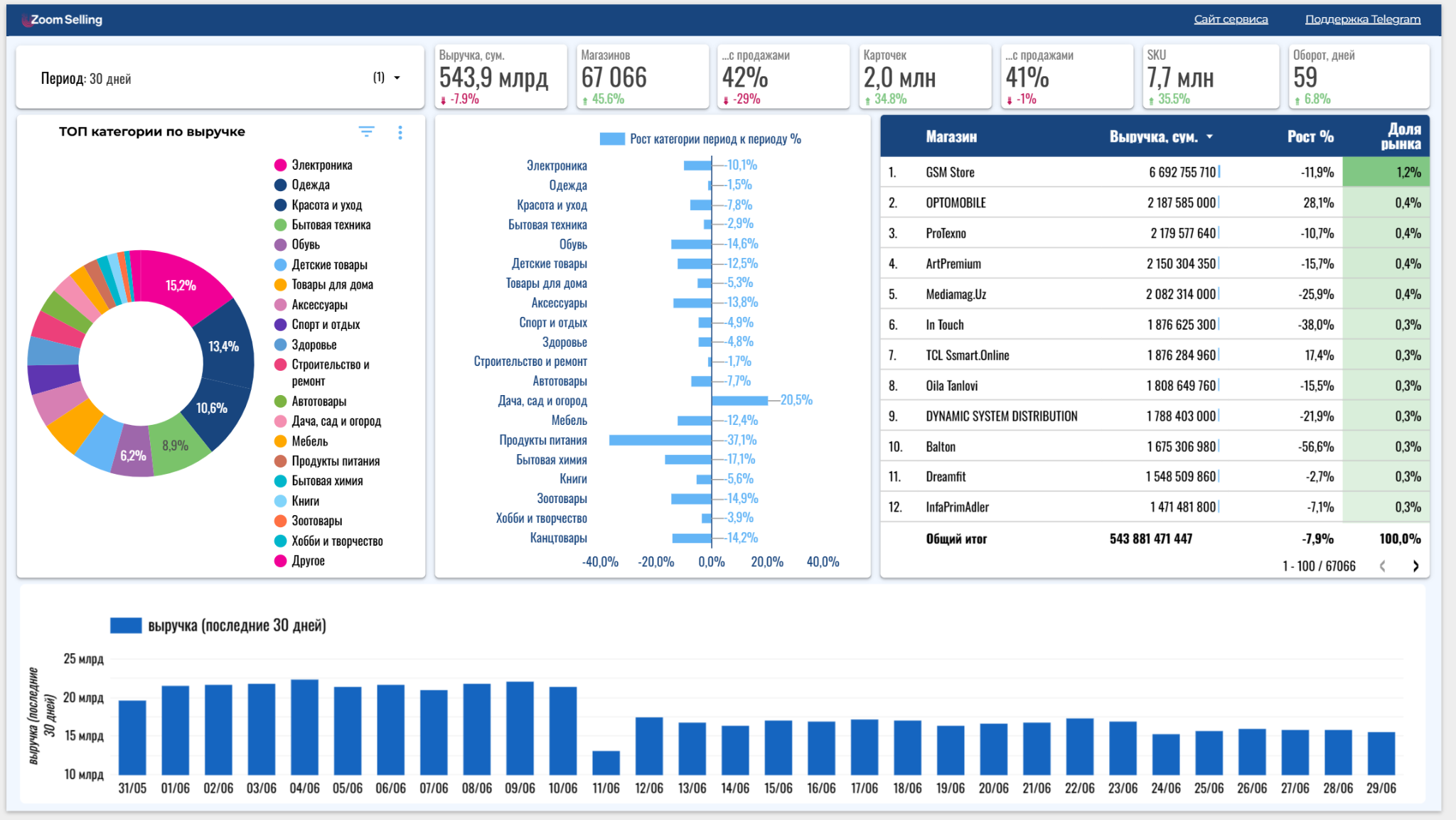Click the InfaPrimAdler store name
The image size is (1456, 820).
[957, 507]
